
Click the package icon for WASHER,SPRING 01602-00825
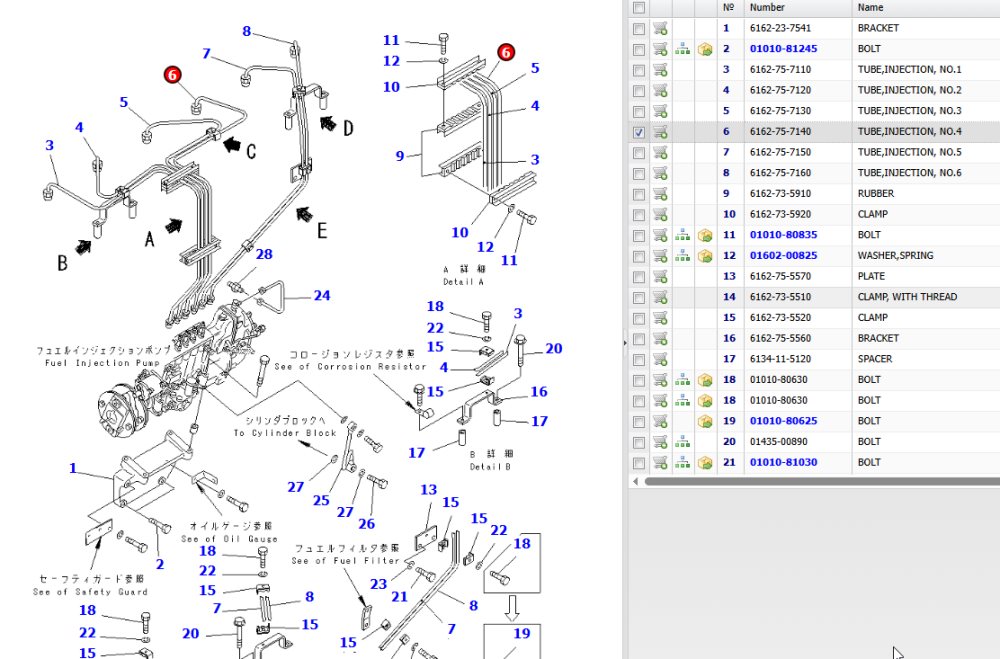705,256
